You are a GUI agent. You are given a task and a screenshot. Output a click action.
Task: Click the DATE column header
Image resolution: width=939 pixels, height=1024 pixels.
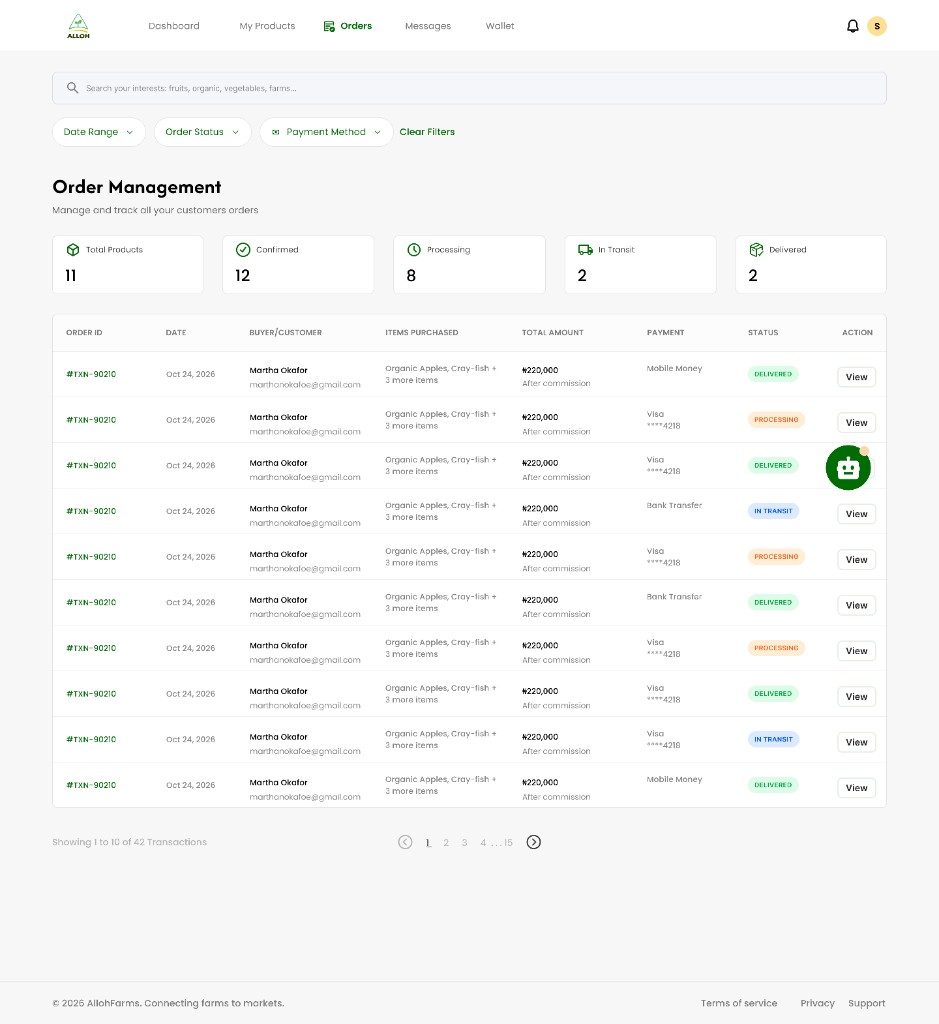[x=176, y=332]
